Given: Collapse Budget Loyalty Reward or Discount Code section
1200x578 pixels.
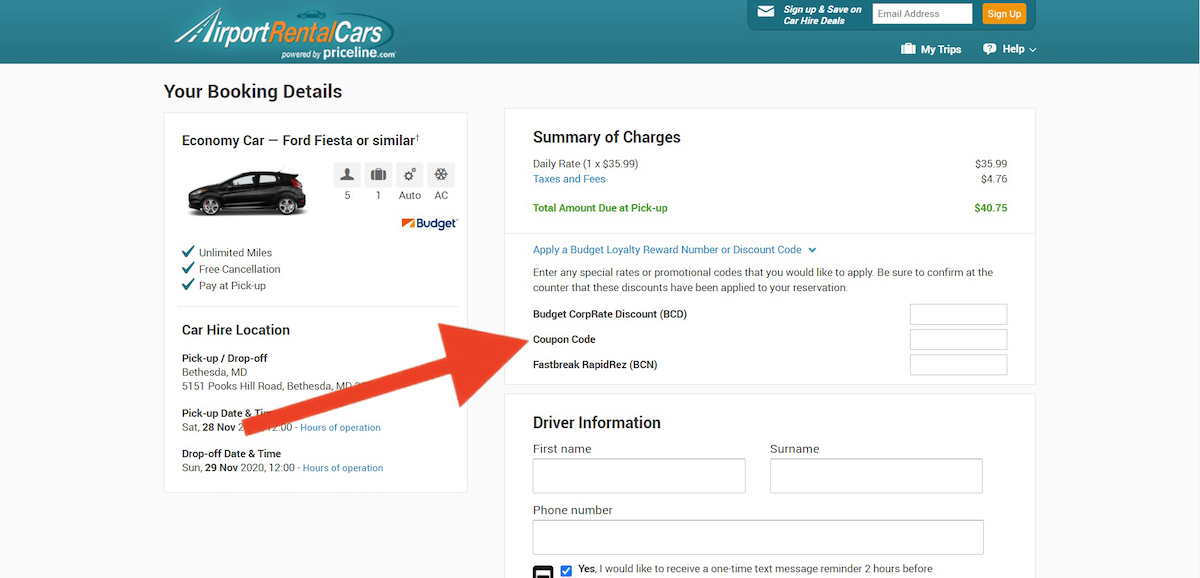Looking at the screenshot, I should point(675,250).
